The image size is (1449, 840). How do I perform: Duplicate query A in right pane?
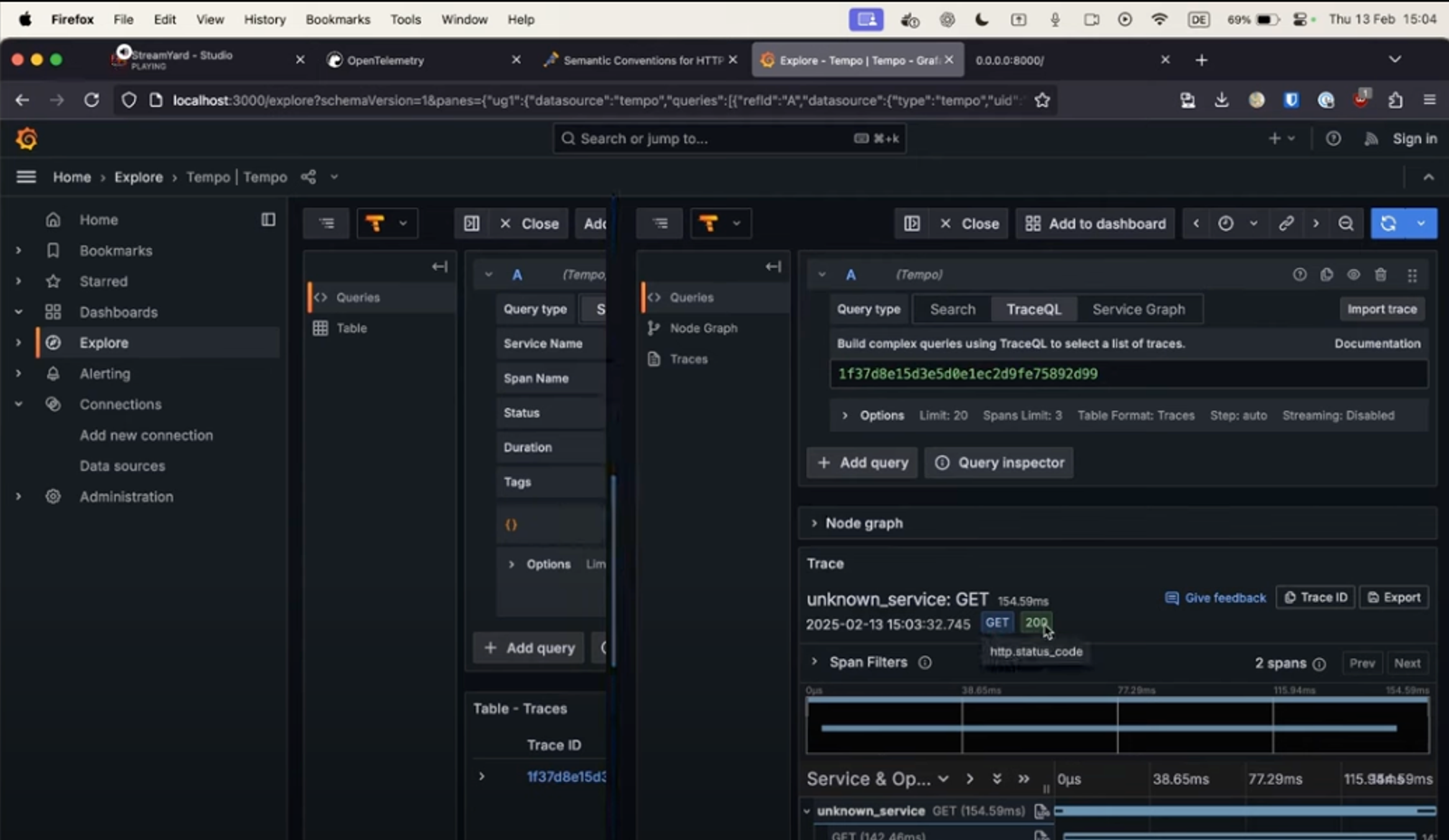(1327, 274)
